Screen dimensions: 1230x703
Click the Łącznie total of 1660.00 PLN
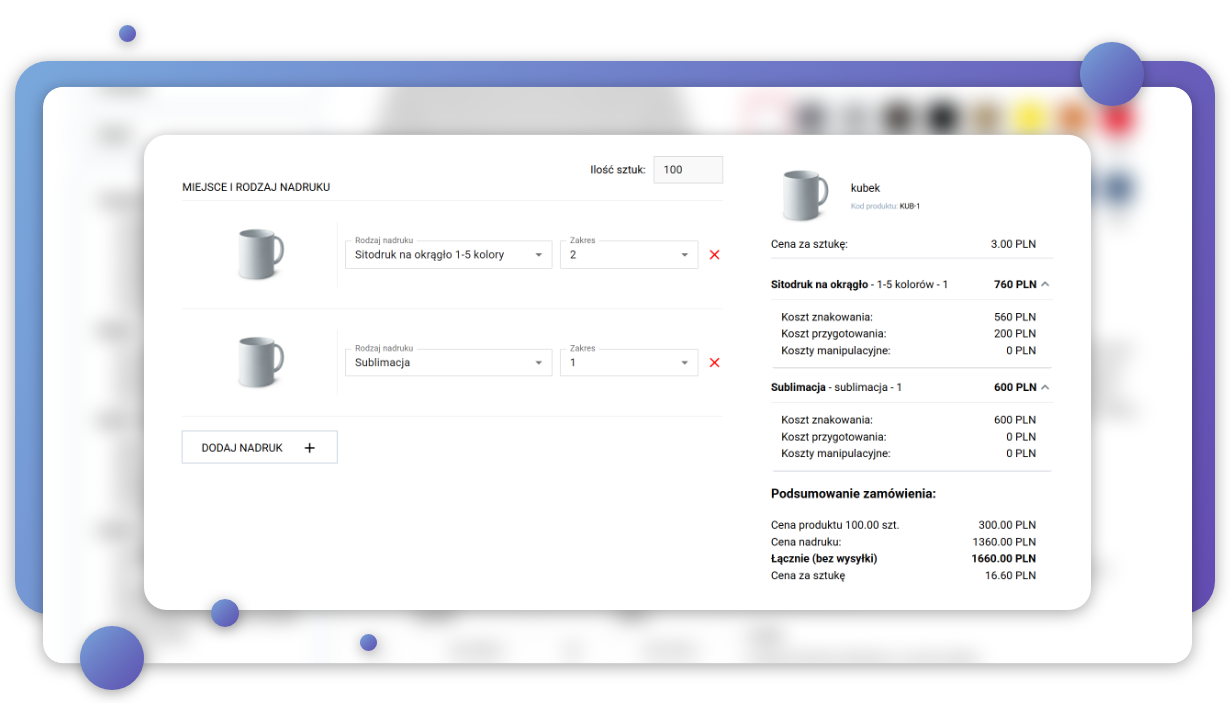click(1003, 559)
